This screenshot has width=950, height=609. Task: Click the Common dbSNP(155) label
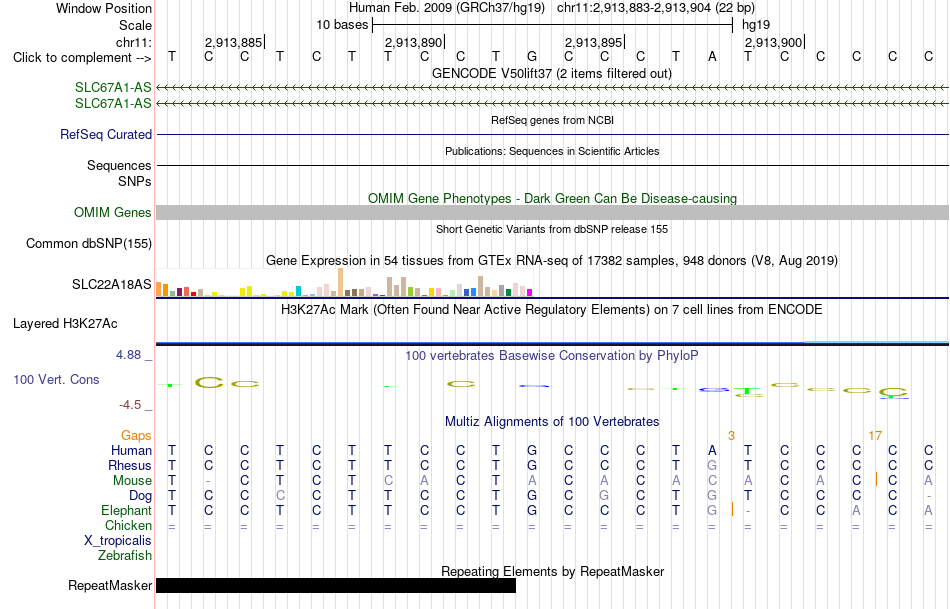point(89,244)
